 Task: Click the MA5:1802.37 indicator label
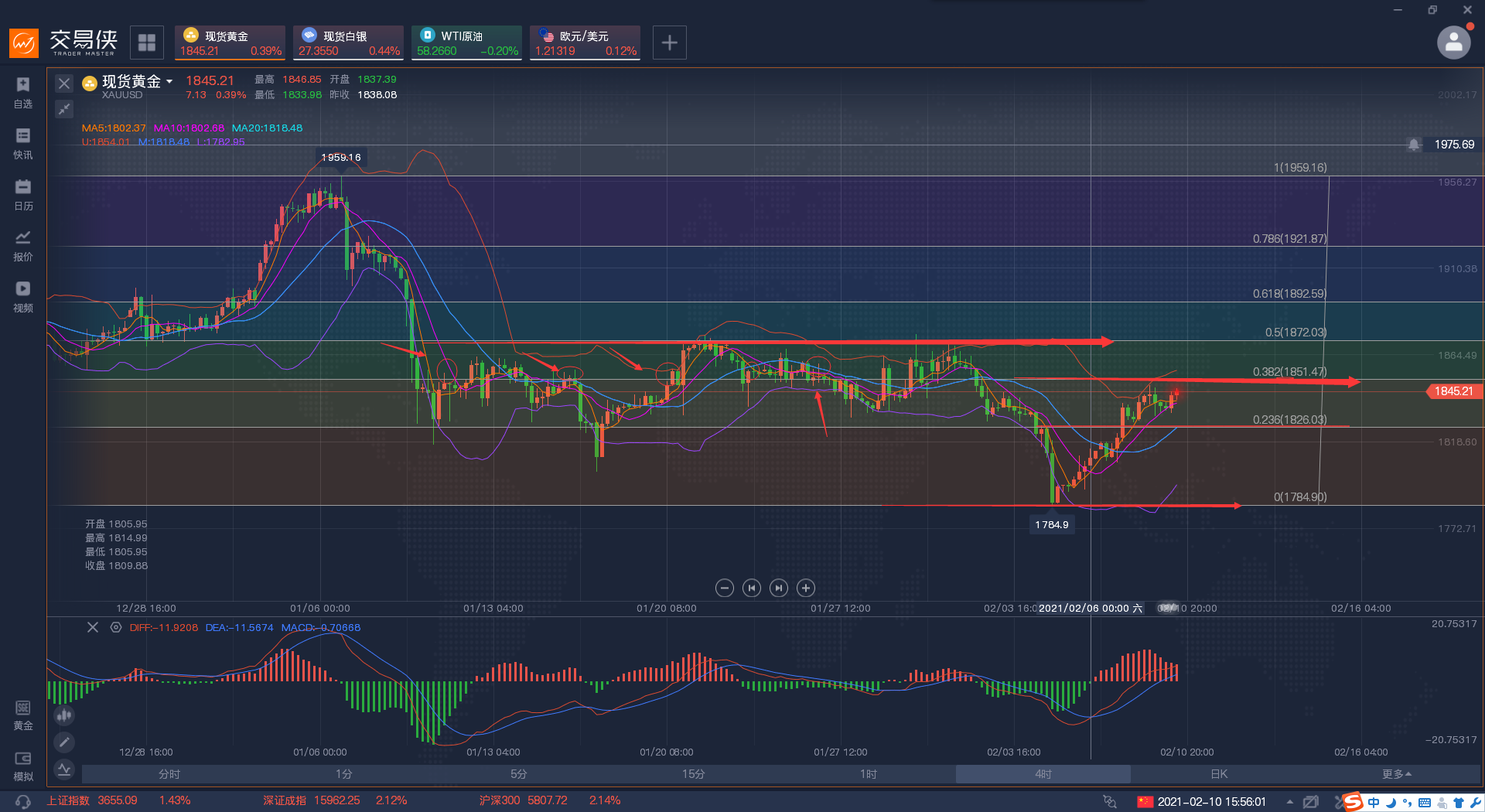click(114, 128)
